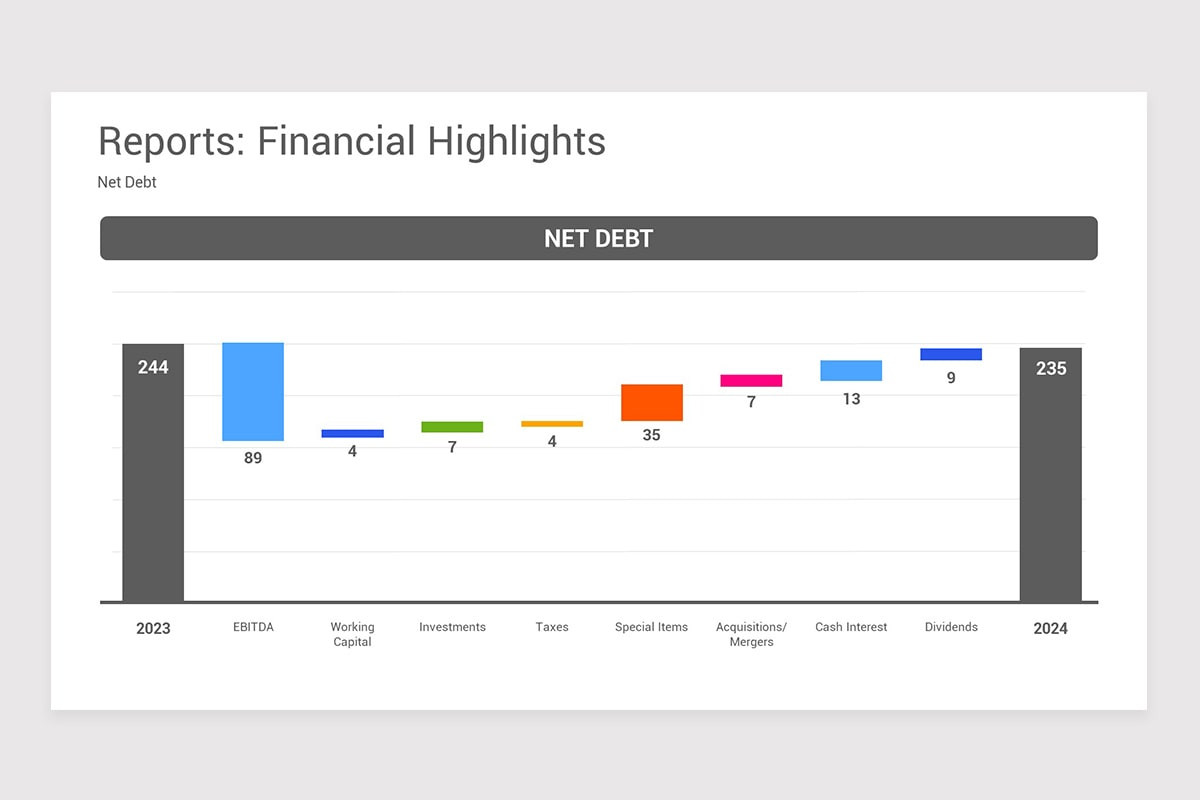The height and width of the screenshot is (800, 1200).
Task: Click the Cash Interest label text
Action: 851,627
